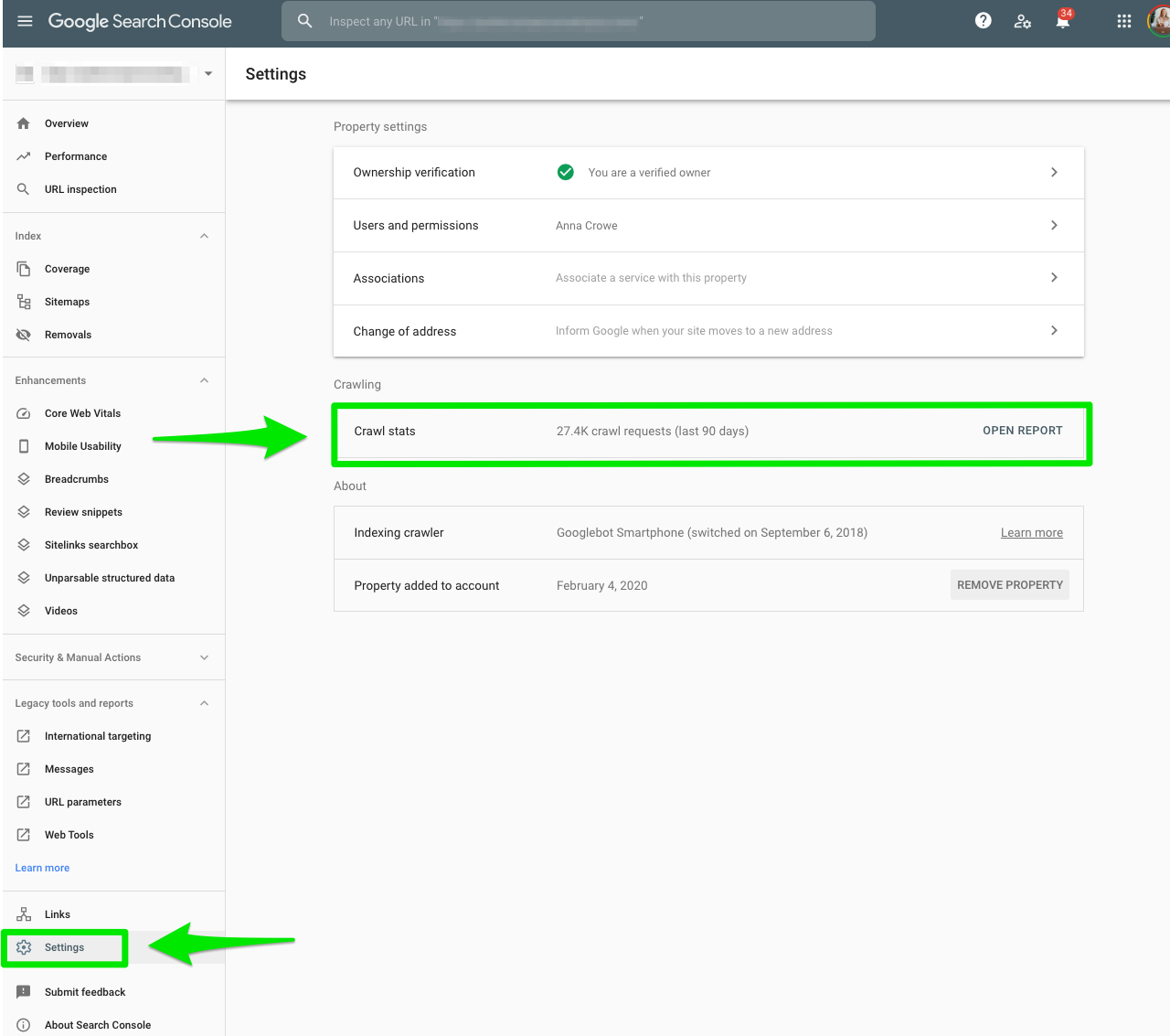Screen dimensions: 1170x1036
Task: Go to Performance report
Action: 76,156
